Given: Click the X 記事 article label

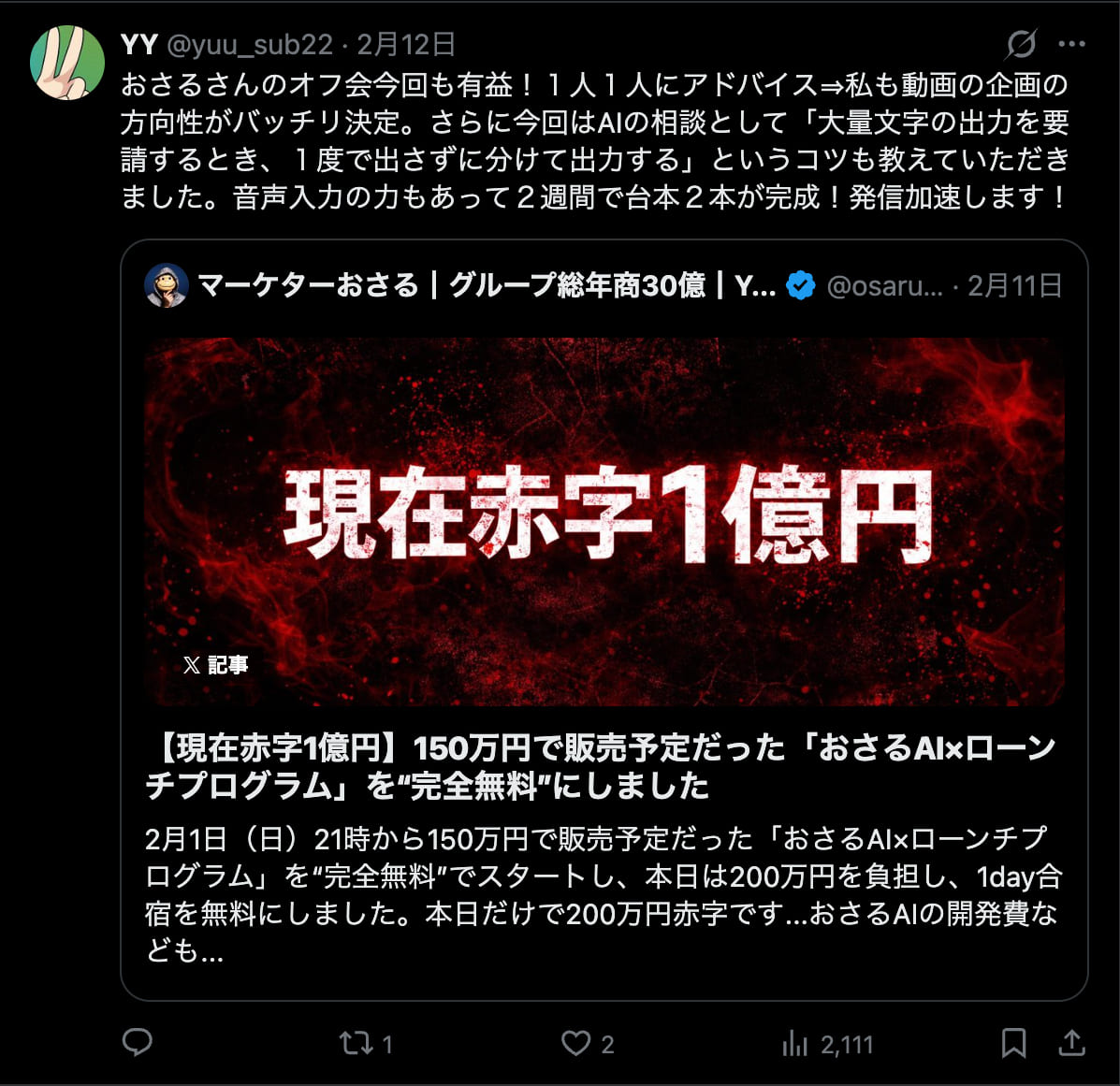Looking at the screenshot, I should click(x=215, y=665).
